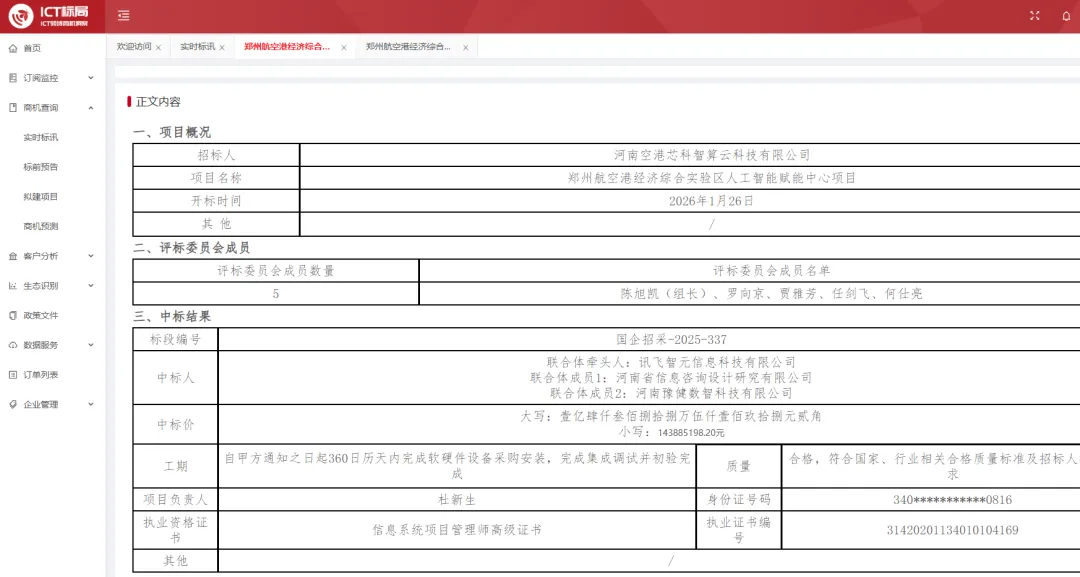Viewport: 1080px width, 577px height.
Task: Click the 一、项目概况 heading
Action: (172, 132)
